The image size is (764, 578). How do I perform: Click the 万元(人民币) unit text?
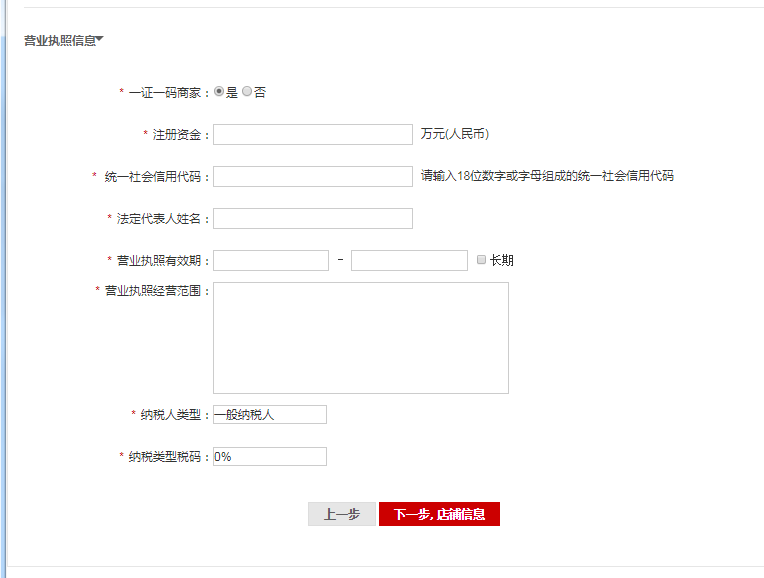(455, 134)
